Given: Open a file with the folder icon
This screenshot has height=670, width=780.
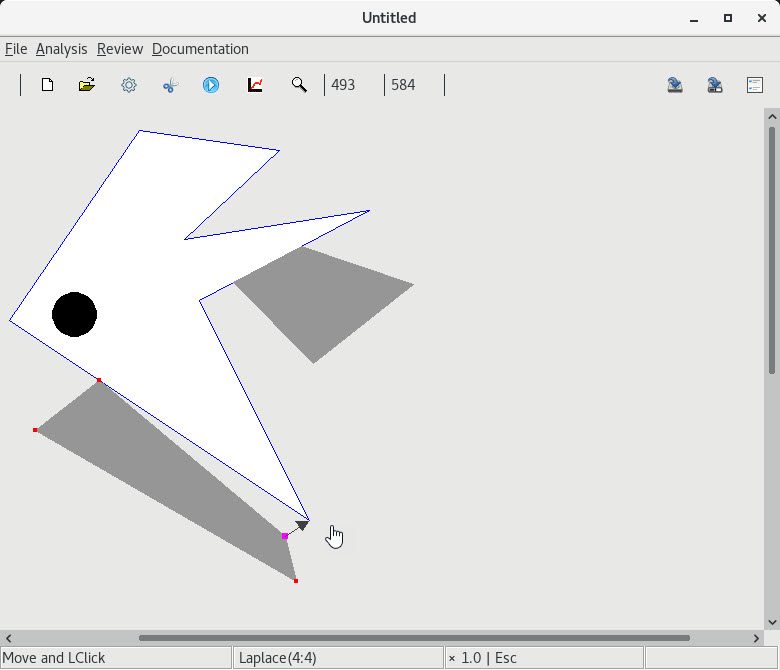Looking at the screenshot, I should tap(87, 85).
